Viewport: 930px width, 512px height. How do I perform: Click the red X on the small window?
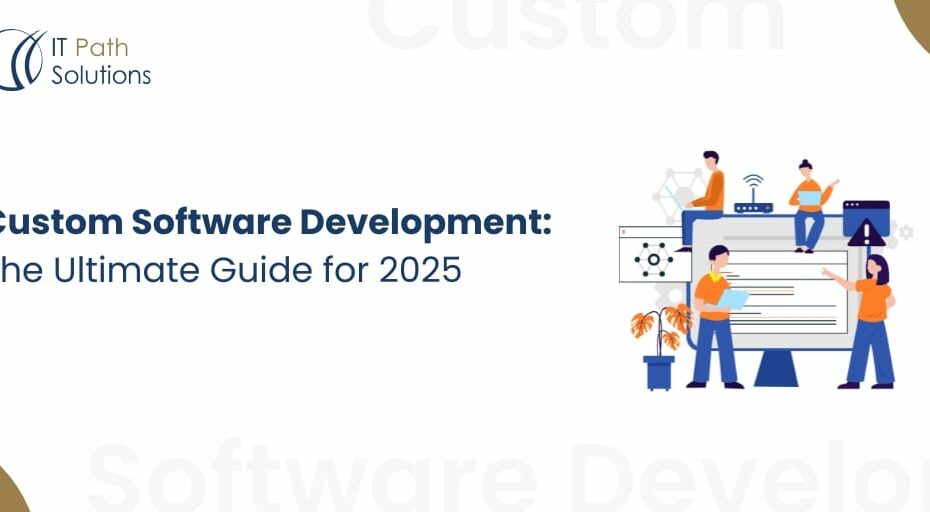[x=625, y=232]
